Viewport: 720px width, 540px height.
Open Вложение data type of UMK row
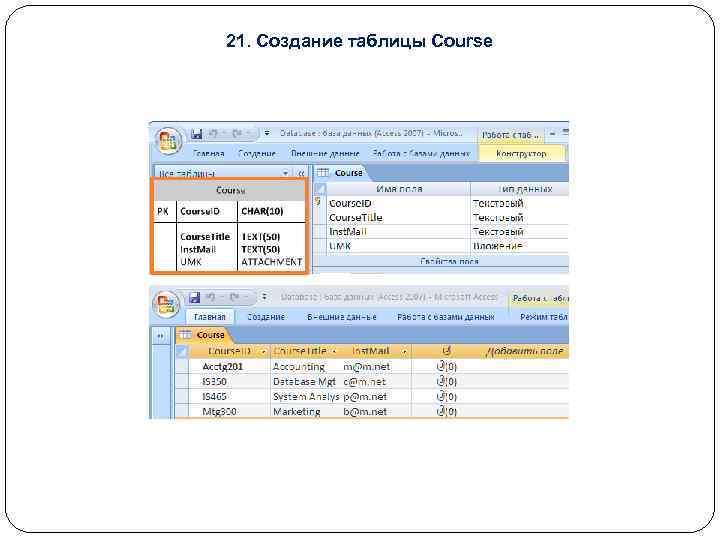pos(497,246)
